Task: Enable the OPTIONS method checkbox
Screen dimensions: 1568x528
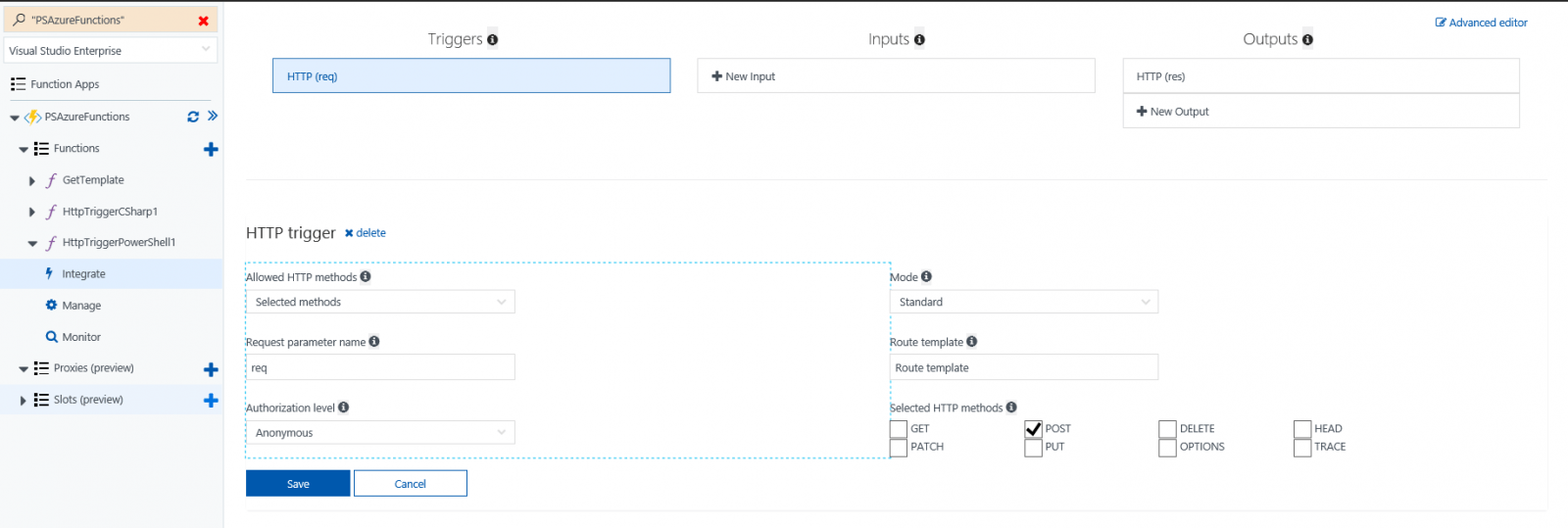Action: tap(1167, 448)
